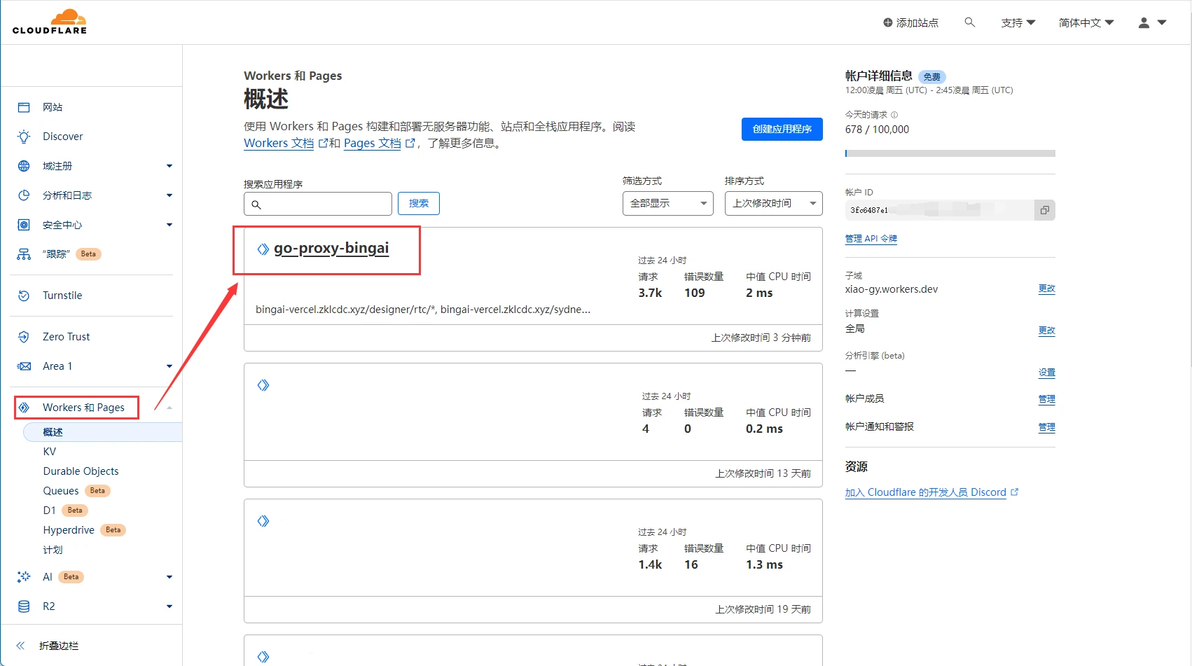Expand the R2 menu arrow
Screen dimensions: 1192x666
coord(170,607)
